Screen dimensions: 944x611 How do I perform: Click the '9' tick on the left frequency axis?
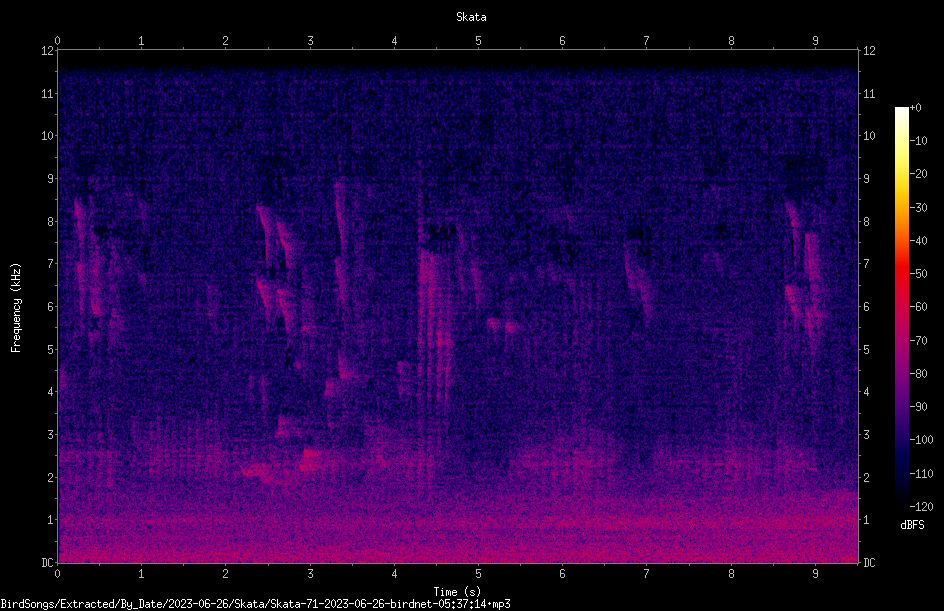pyautogui.click(x=50, y=179)
